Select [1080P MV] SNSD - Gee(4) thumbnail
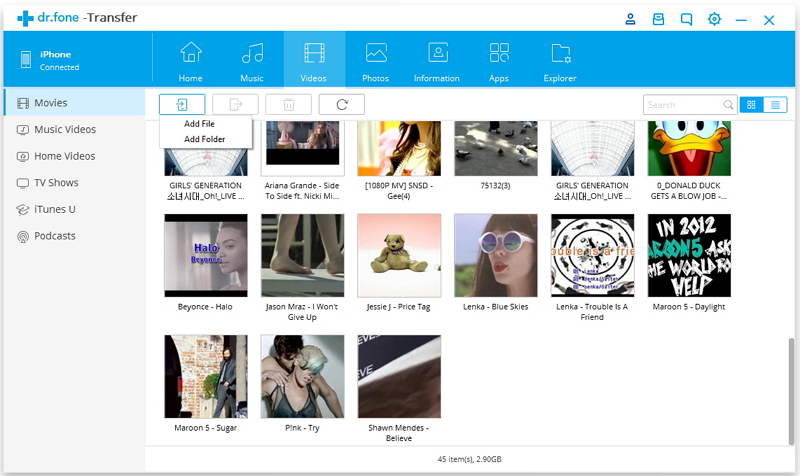Viewport: 800px width, 476px height. tap(399, 148)
